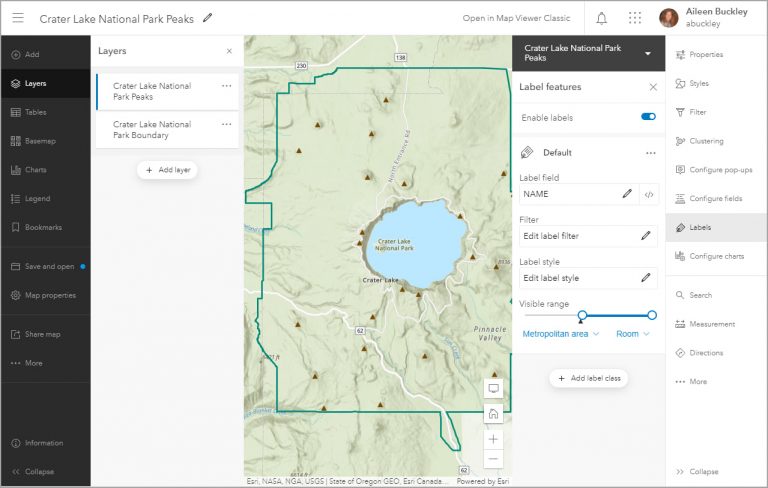The image size is (768, 488).
Task: Select Configure pop-ups in right toolbar
Action: point(718,170)
